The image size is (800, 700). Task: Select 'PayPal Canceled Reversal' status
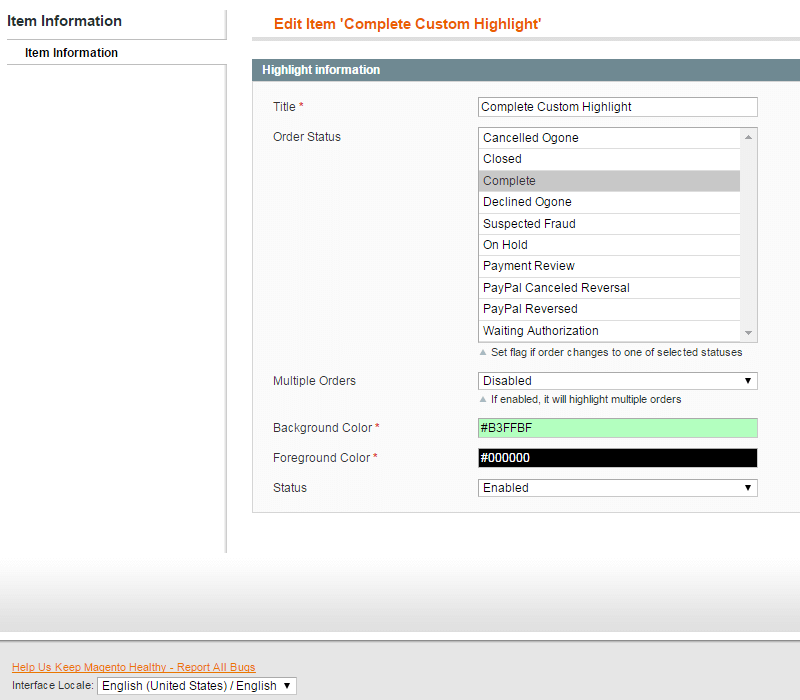pos(608,288)
